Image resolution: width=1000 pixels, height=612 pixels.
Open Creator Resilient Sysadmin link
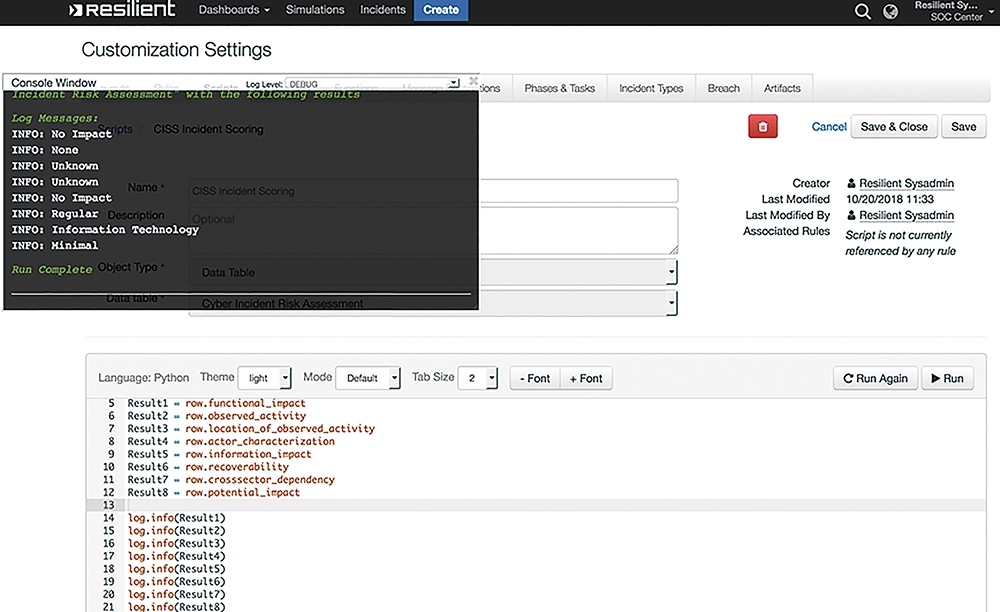point(906,183)
